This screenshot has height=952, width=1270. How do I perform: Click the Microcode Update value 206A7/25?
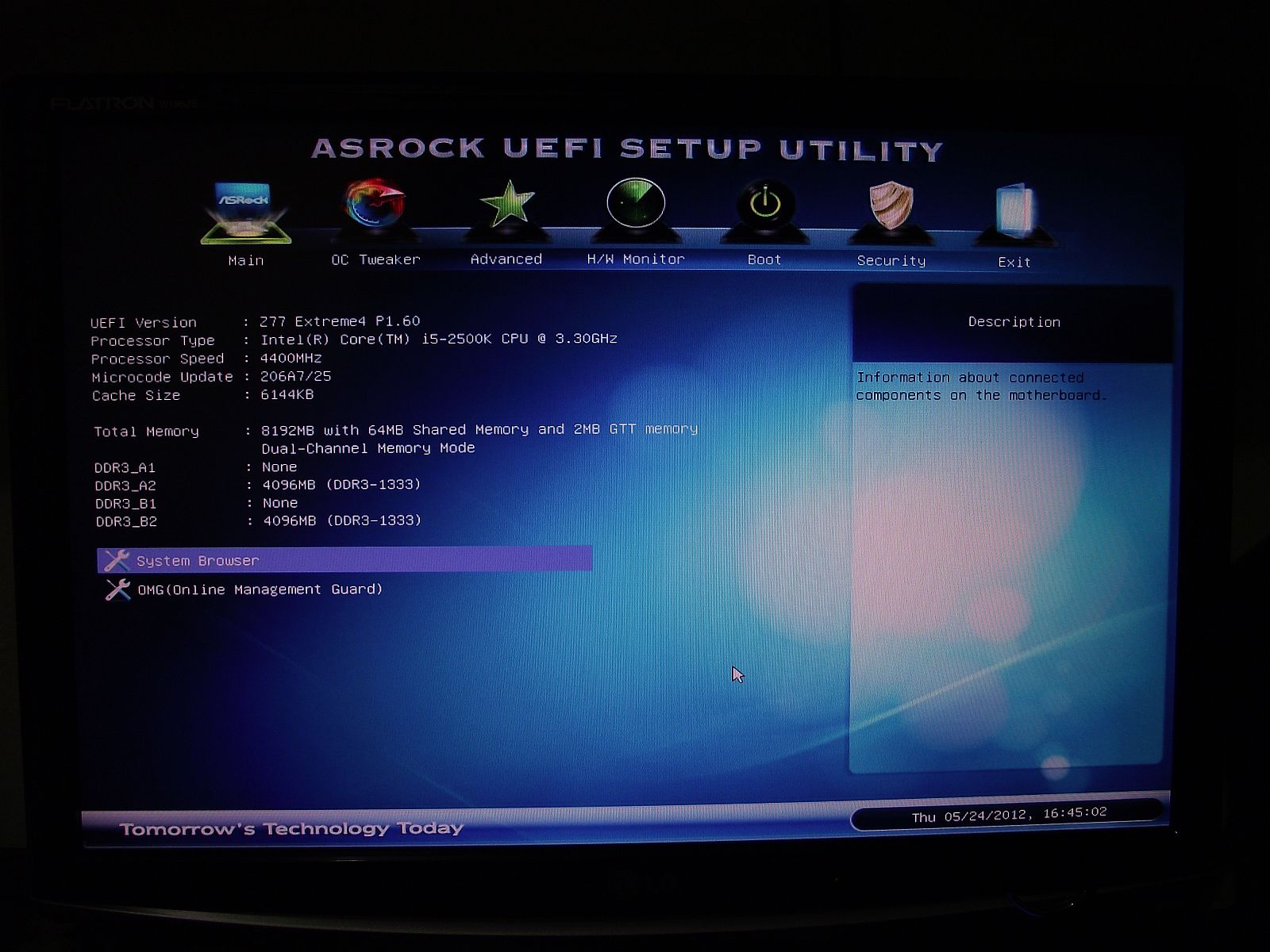(296, 376)
